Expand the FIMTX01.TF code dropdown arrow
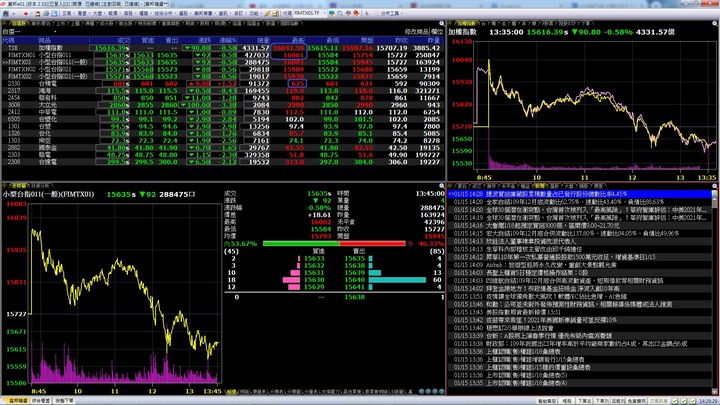Viewport: 720px width, 405px height. [323, 13]
